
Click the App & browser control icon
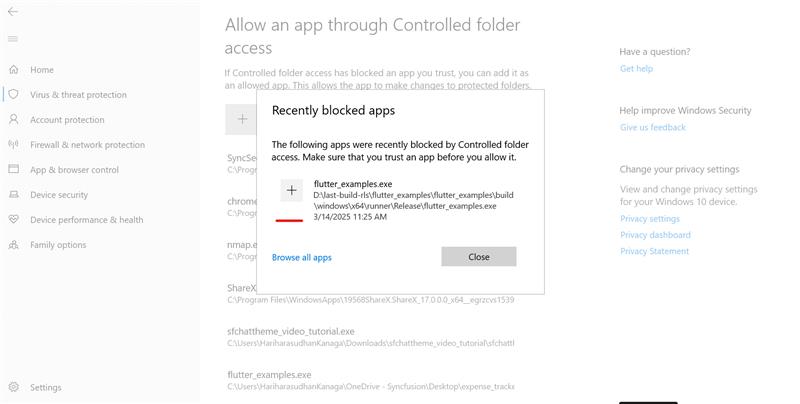[13, 170]
